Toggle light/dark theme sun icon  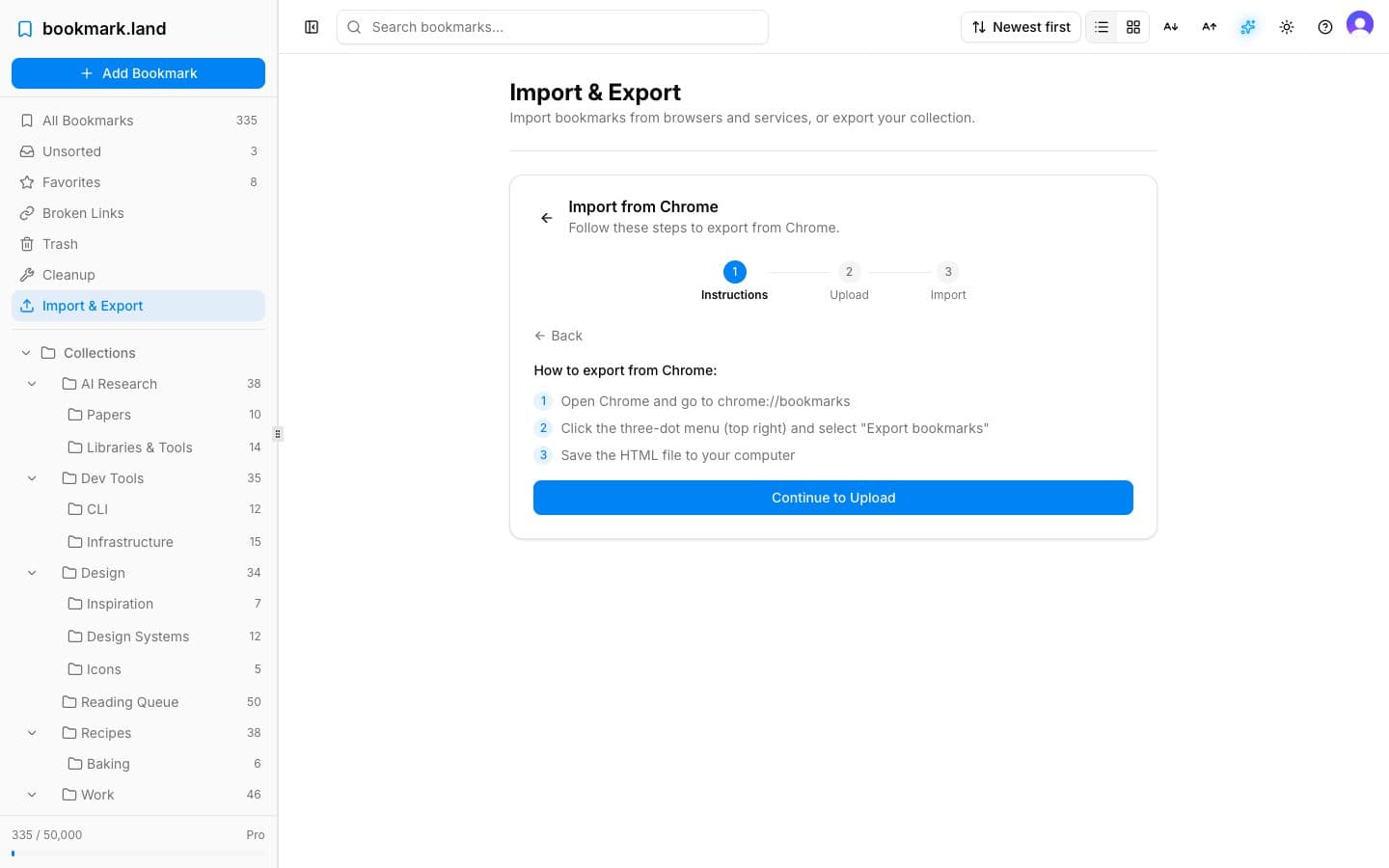[1287, 27]
